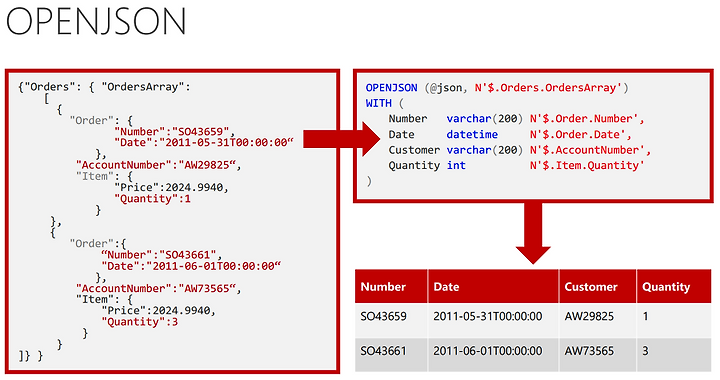This screenshot has height=380, width=720.
Task: Click JSON line "Number":"SO43659"
Action: click(x=174, y=132)
